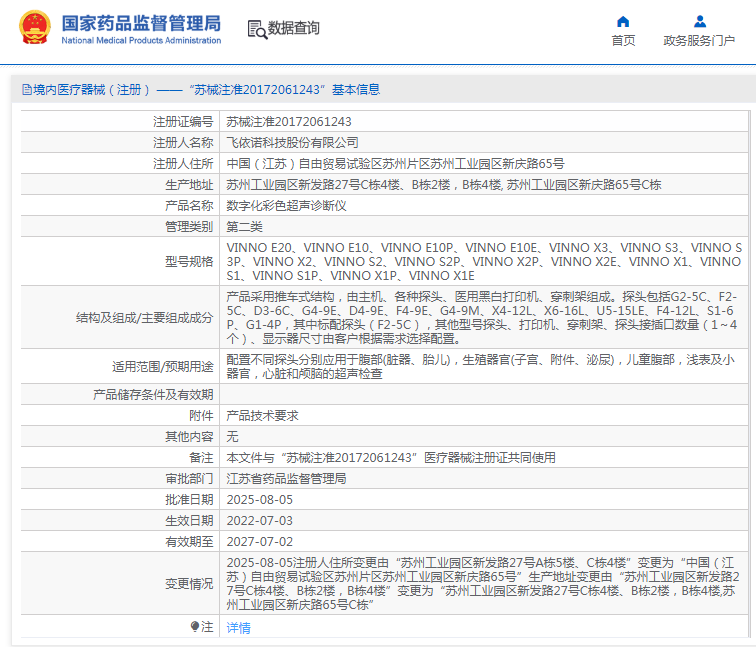The height and width of the screenshot is (647, 756).
Task: Click the 生效日期 row label
Action: click(189, 521)
